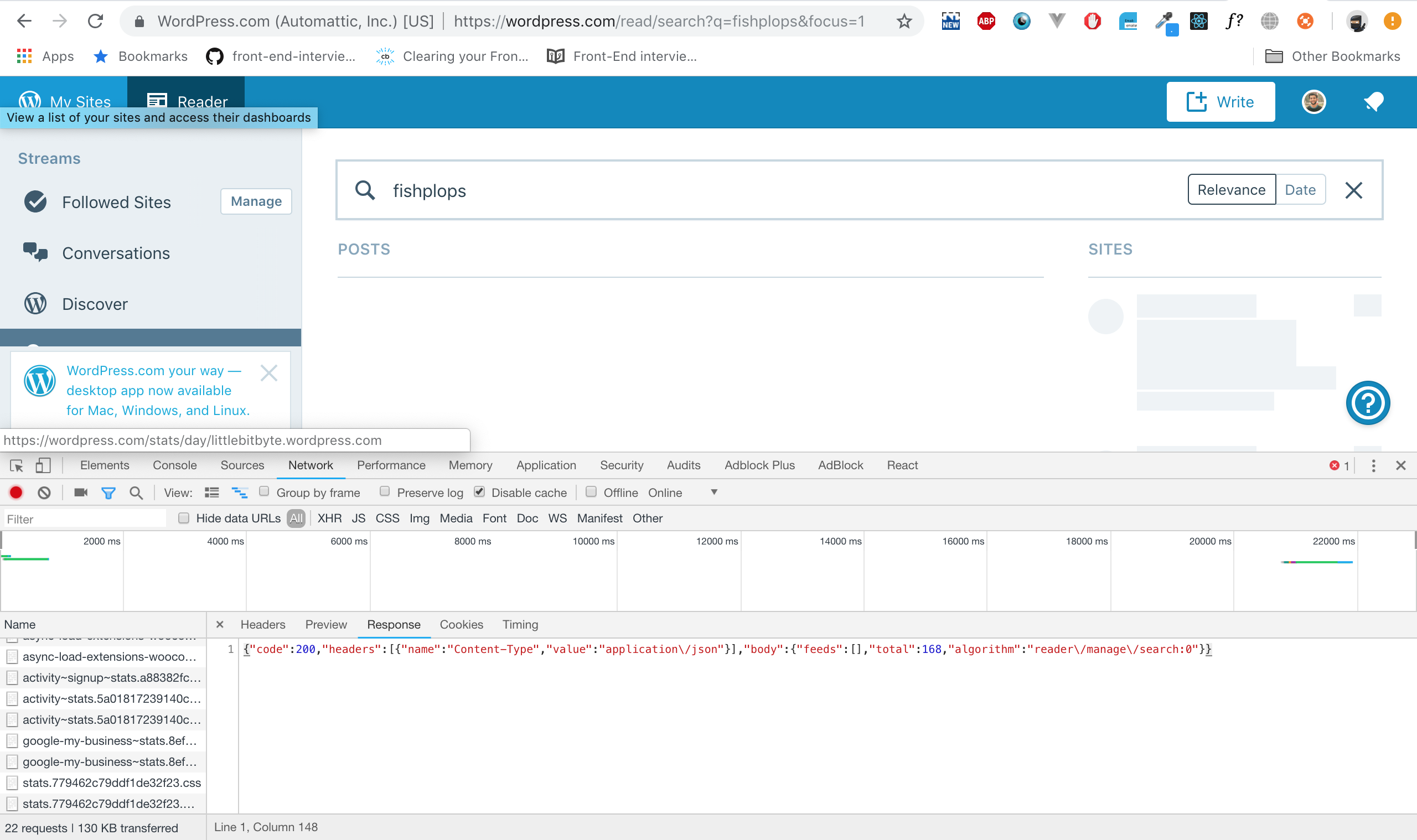Toggle the network filter funnel icon

pyautogui.click(x=108, y=493)
